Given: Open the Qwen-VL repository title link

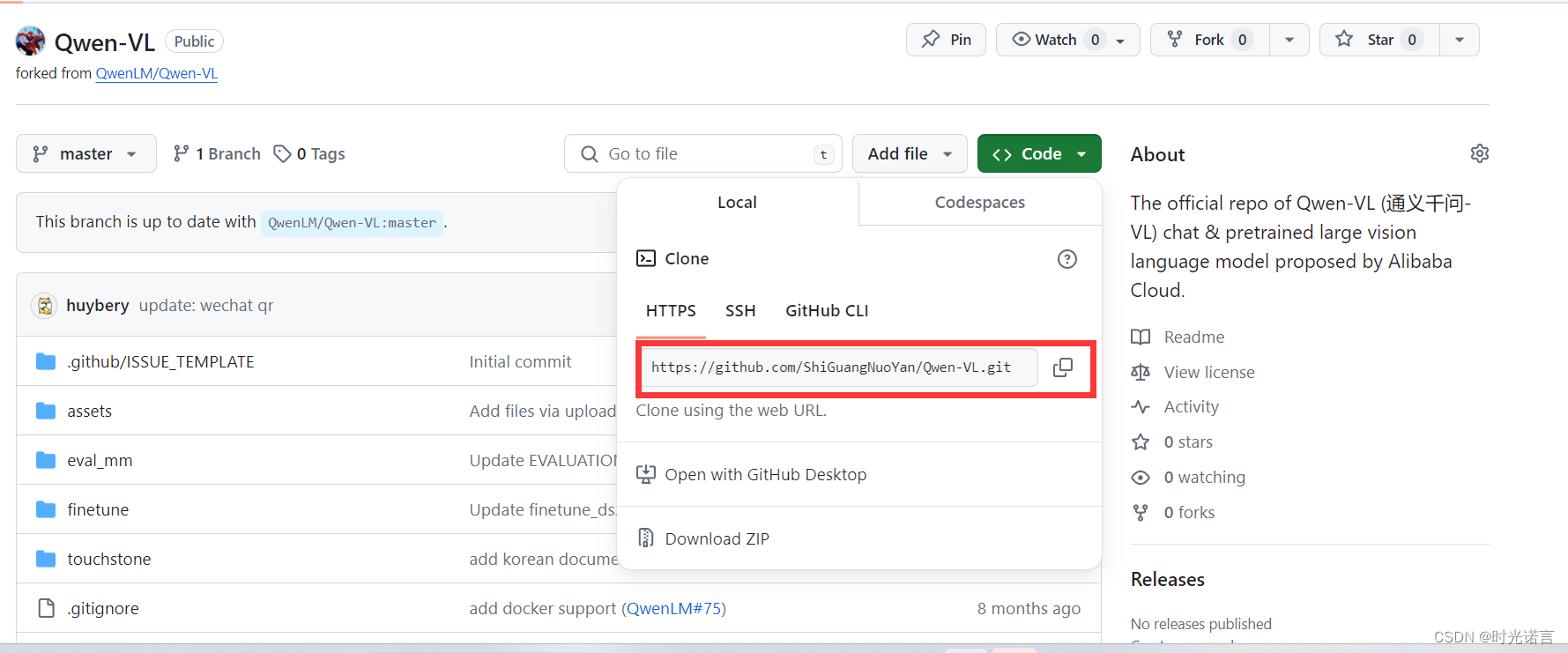Looking at the screenshot, I should (x=105, y=41).
